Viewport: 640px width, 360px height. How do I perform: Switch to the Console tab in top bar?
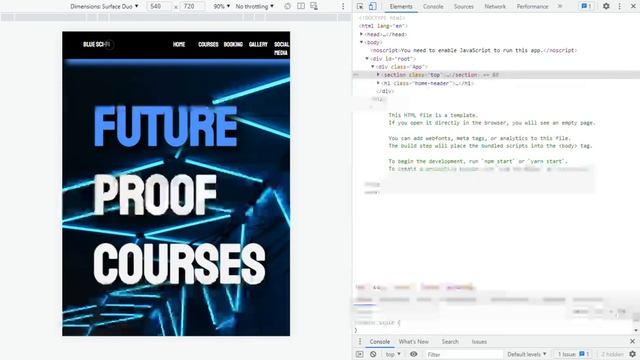coord(433,7)
